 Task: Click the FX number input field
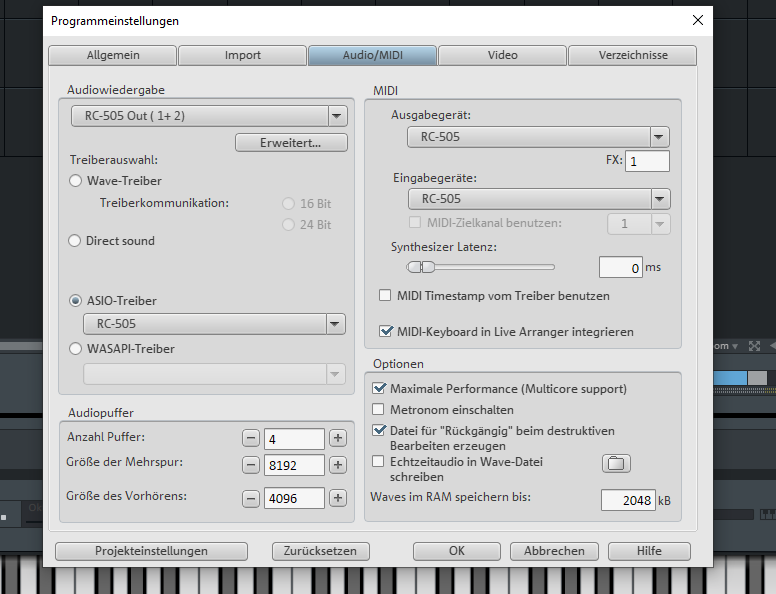pos(647,161)
